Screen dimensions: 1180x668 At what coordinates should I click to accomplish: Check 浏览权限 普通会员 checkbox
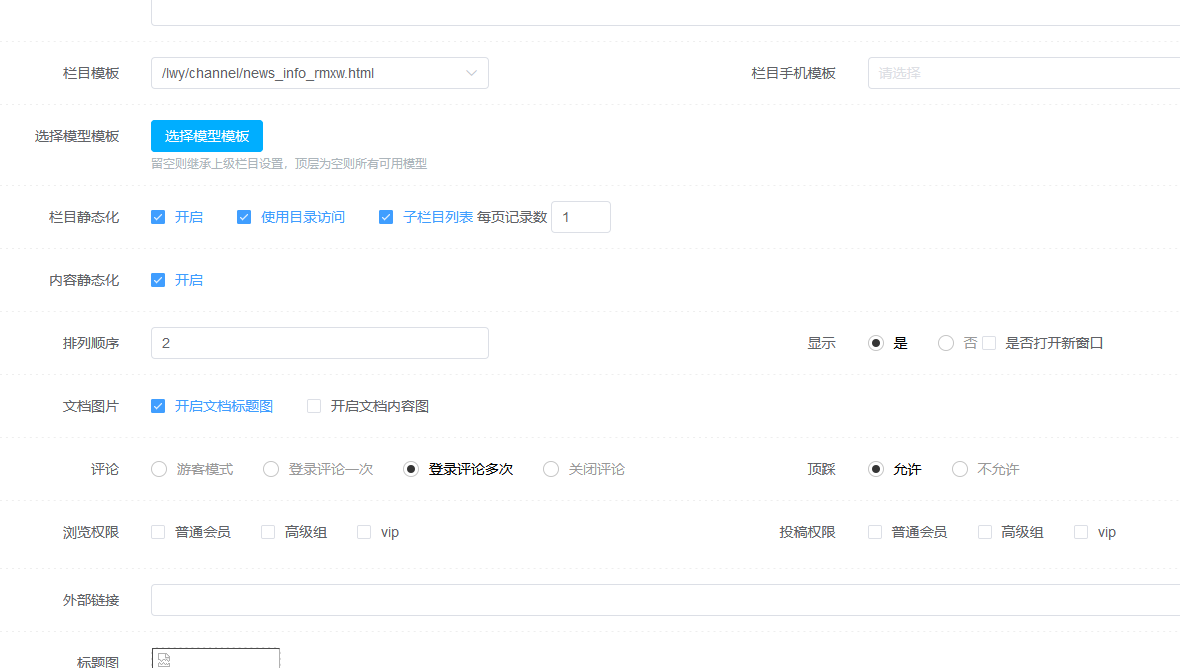(158, 532)
